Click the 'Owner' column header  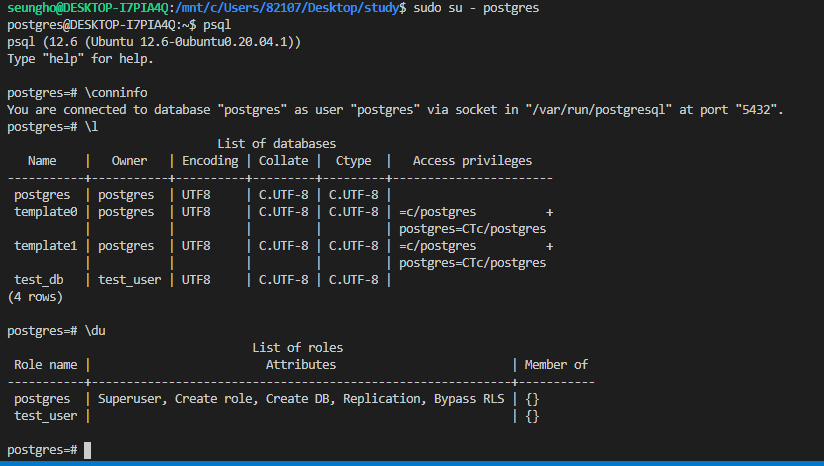(x=129, y=161)
